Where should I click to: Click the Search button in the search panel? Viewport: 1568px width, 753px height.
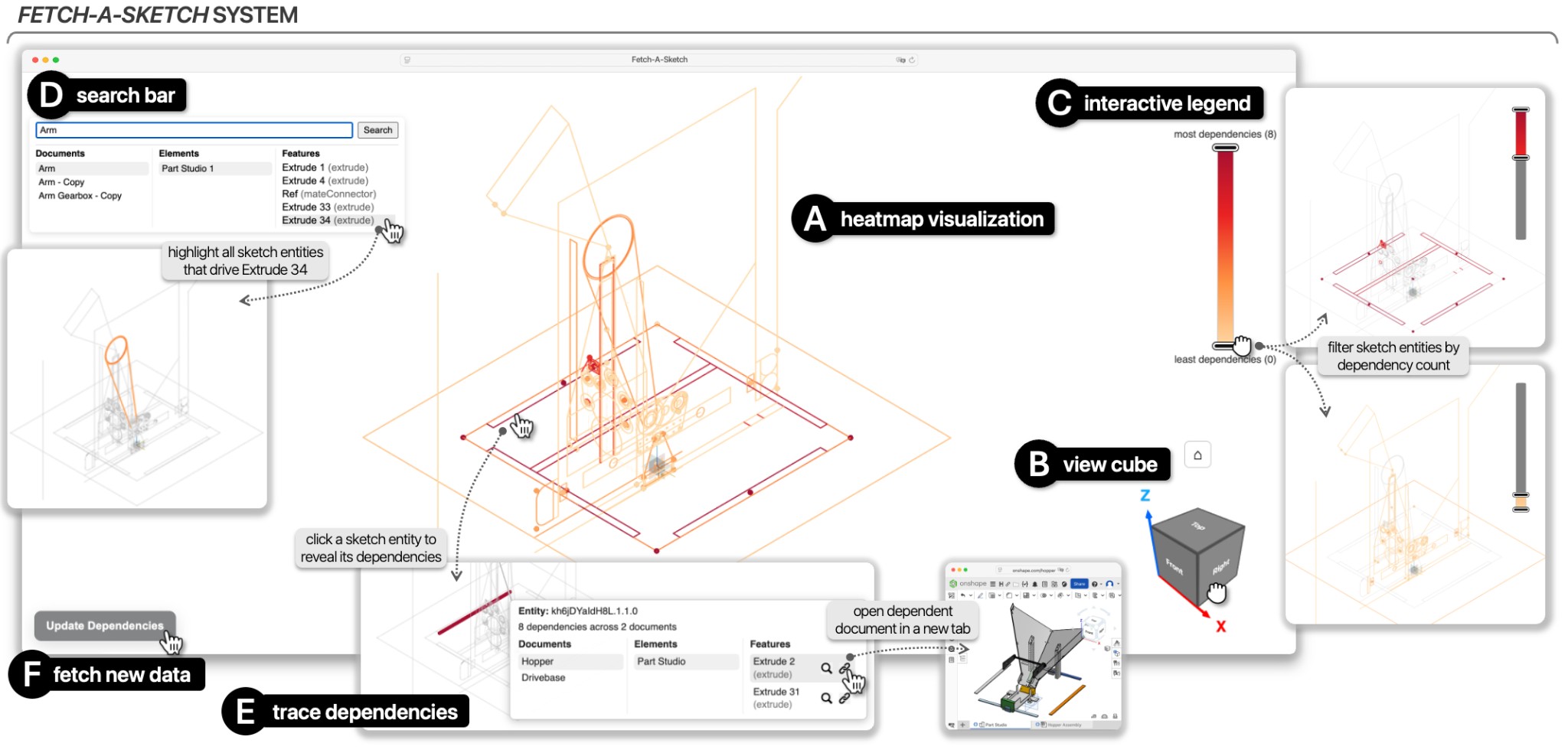pos(377,129)
